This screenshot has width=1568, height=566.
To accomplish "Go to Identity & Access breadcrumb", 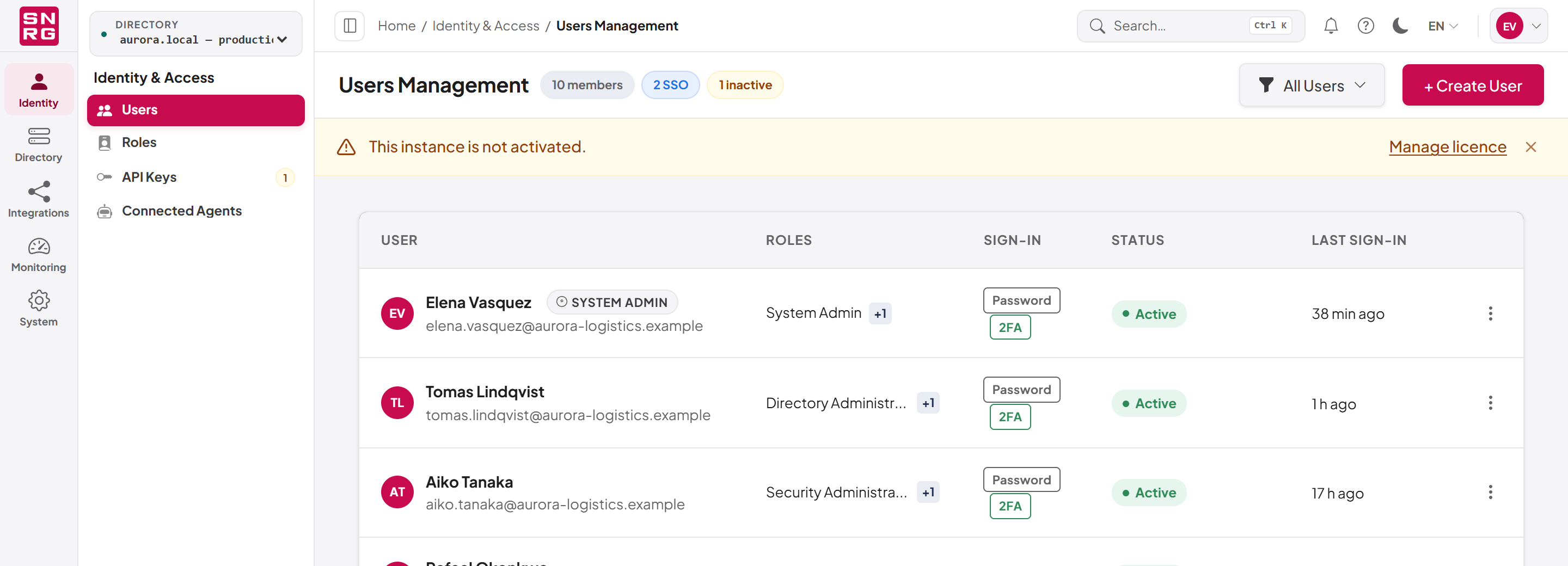I will coord(486,26).
